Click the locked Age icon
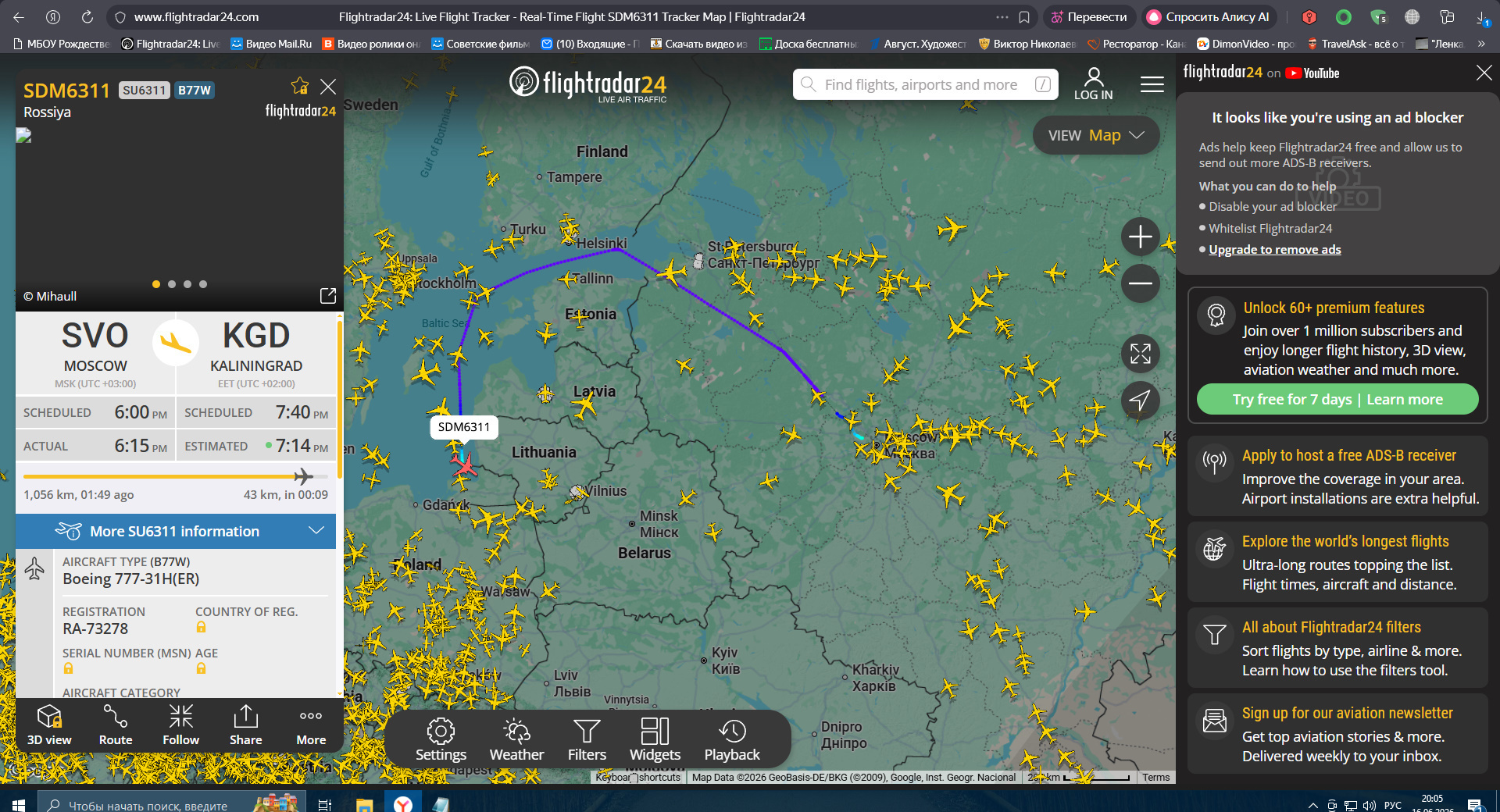The image size is (1500, 812). point(201,668)
